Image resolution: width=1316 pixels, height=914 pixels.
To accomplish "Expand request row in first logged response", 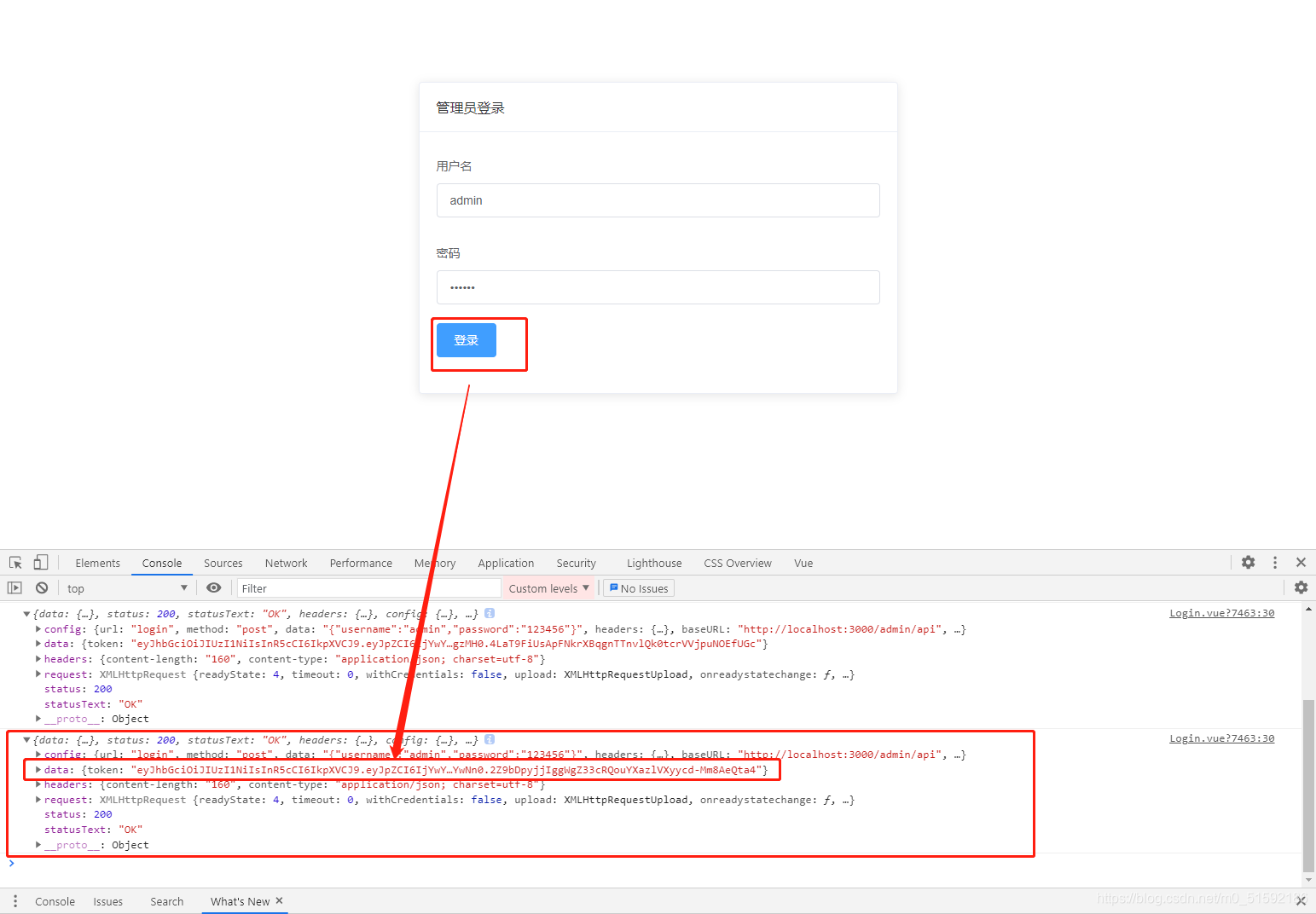I will 38,674.
